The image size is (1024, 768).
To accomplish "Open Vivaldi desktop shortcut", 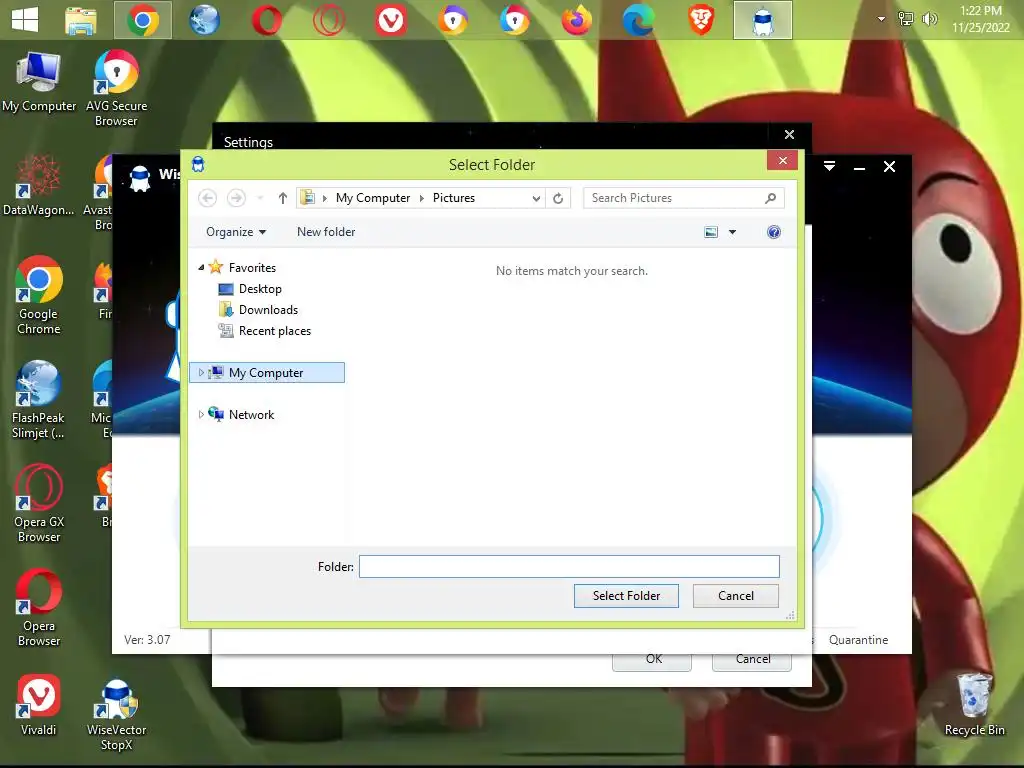I will point(39,705).
